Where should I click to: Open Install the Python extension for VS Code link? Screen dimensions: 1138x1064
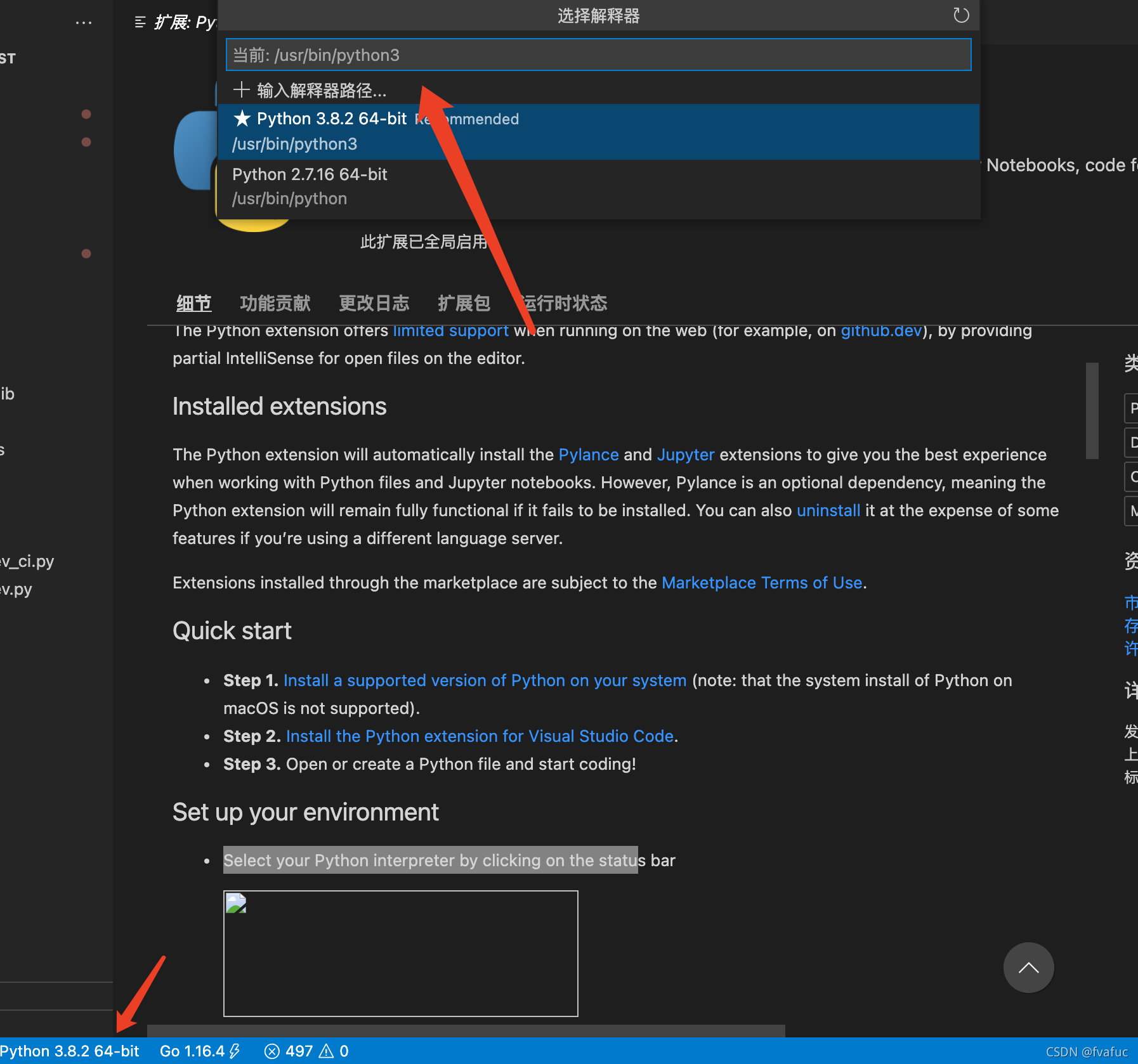click(x=480, y=736)
